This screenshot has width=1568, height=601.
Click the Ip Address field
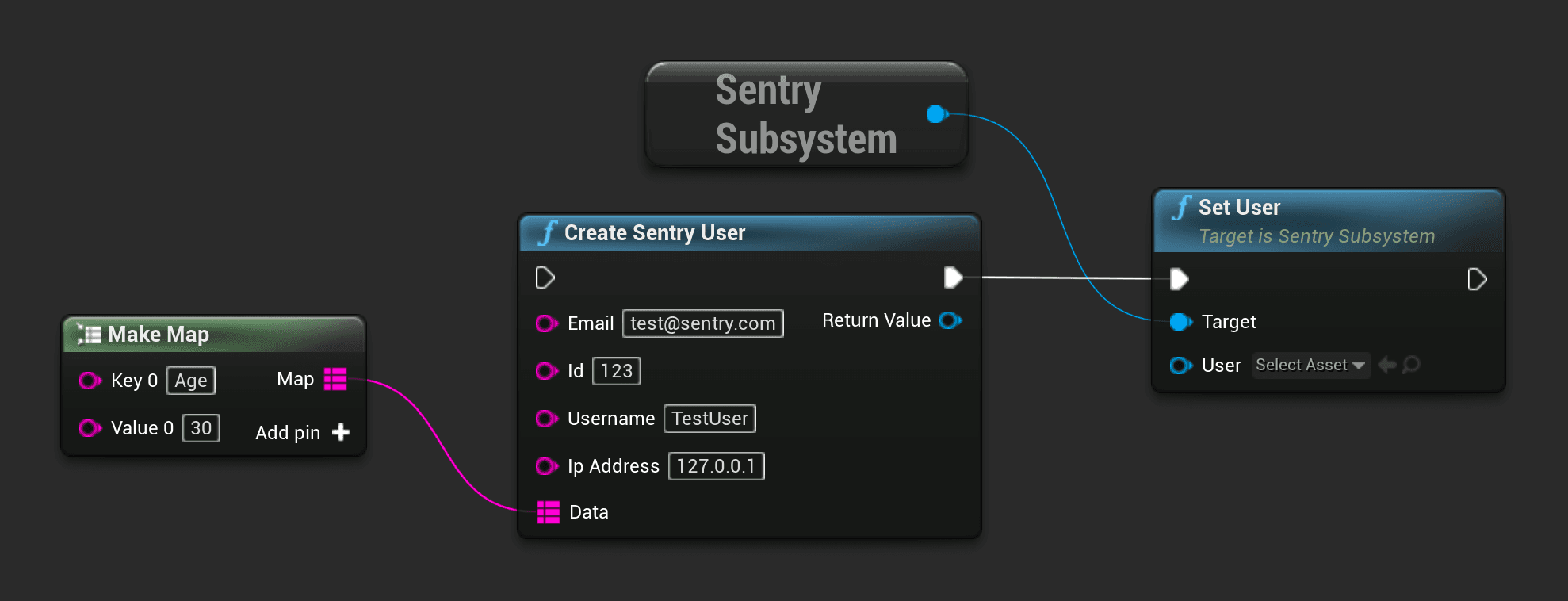point(716,466)
